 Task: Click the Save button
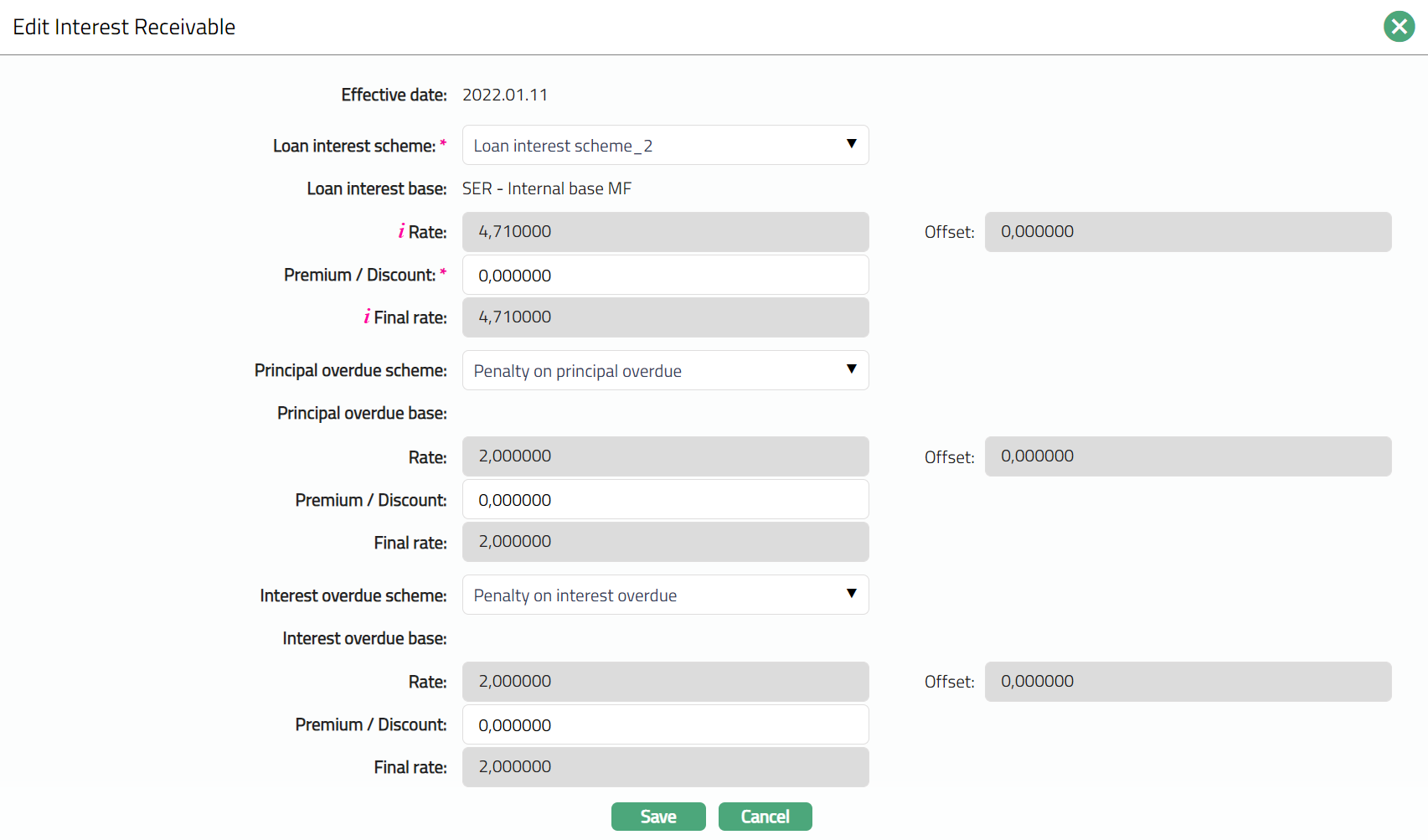point(658,817)
